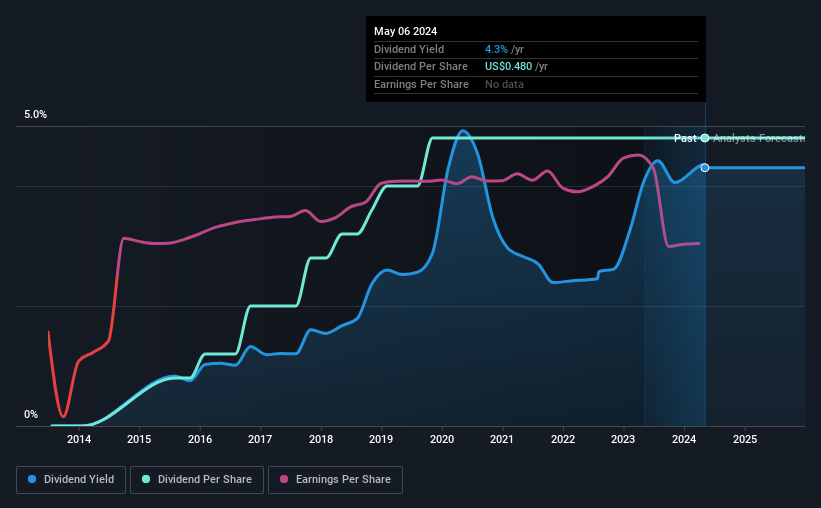Select the 2025 axis label
Screen dimensions: 821x508
[745, 439]
